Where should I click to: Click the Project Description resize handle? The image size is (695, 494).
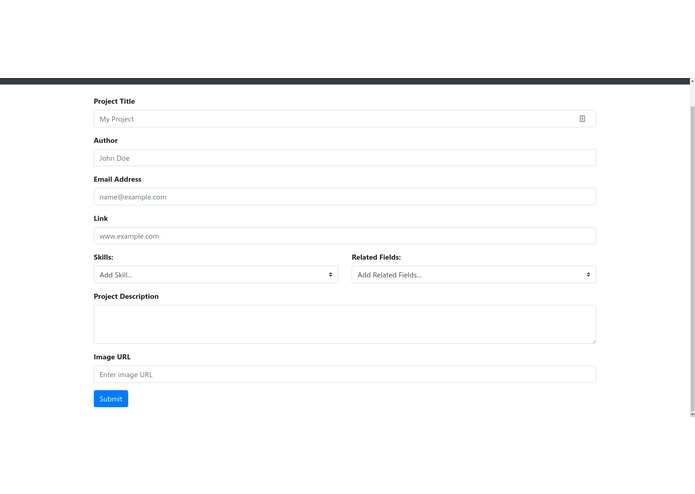point(593,341)
